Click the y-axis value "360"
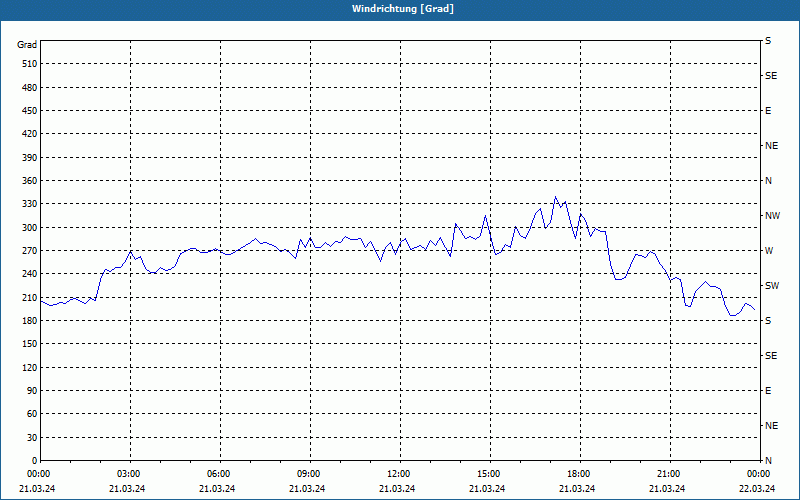 pos(30,181)
